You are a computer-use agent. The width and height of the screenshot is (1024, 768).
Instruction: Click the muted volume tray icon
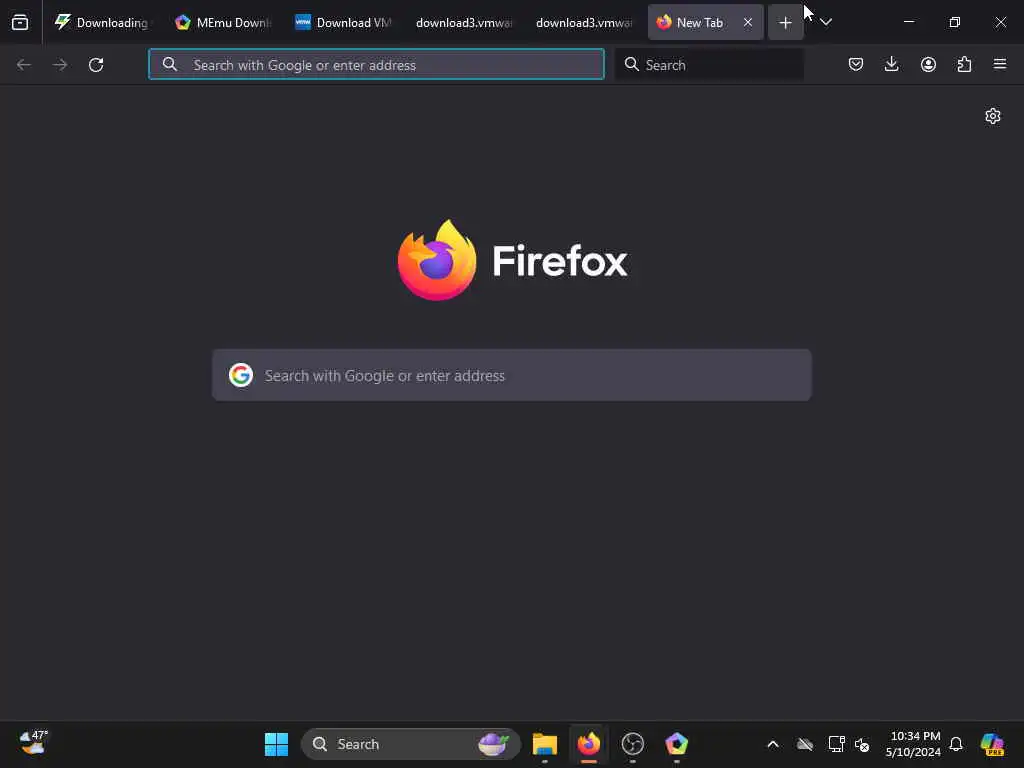(862, 744)
